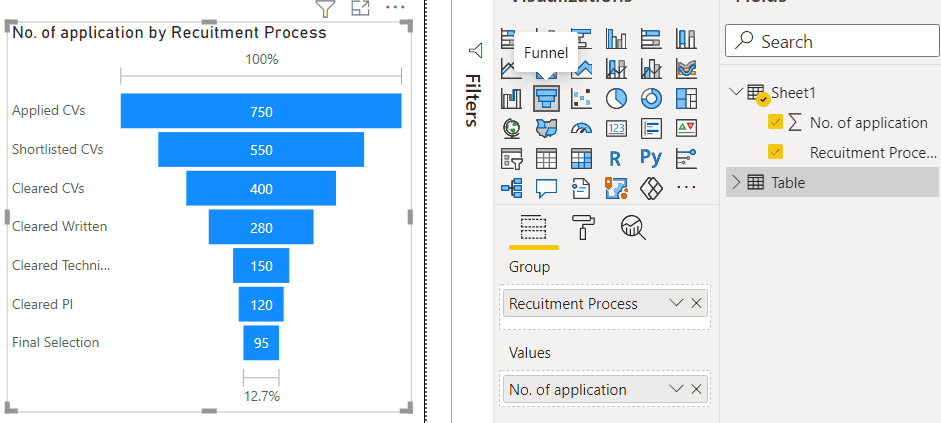Select the Card (123) visual
This screenshot has height=423, width=941.
point(616,128)
